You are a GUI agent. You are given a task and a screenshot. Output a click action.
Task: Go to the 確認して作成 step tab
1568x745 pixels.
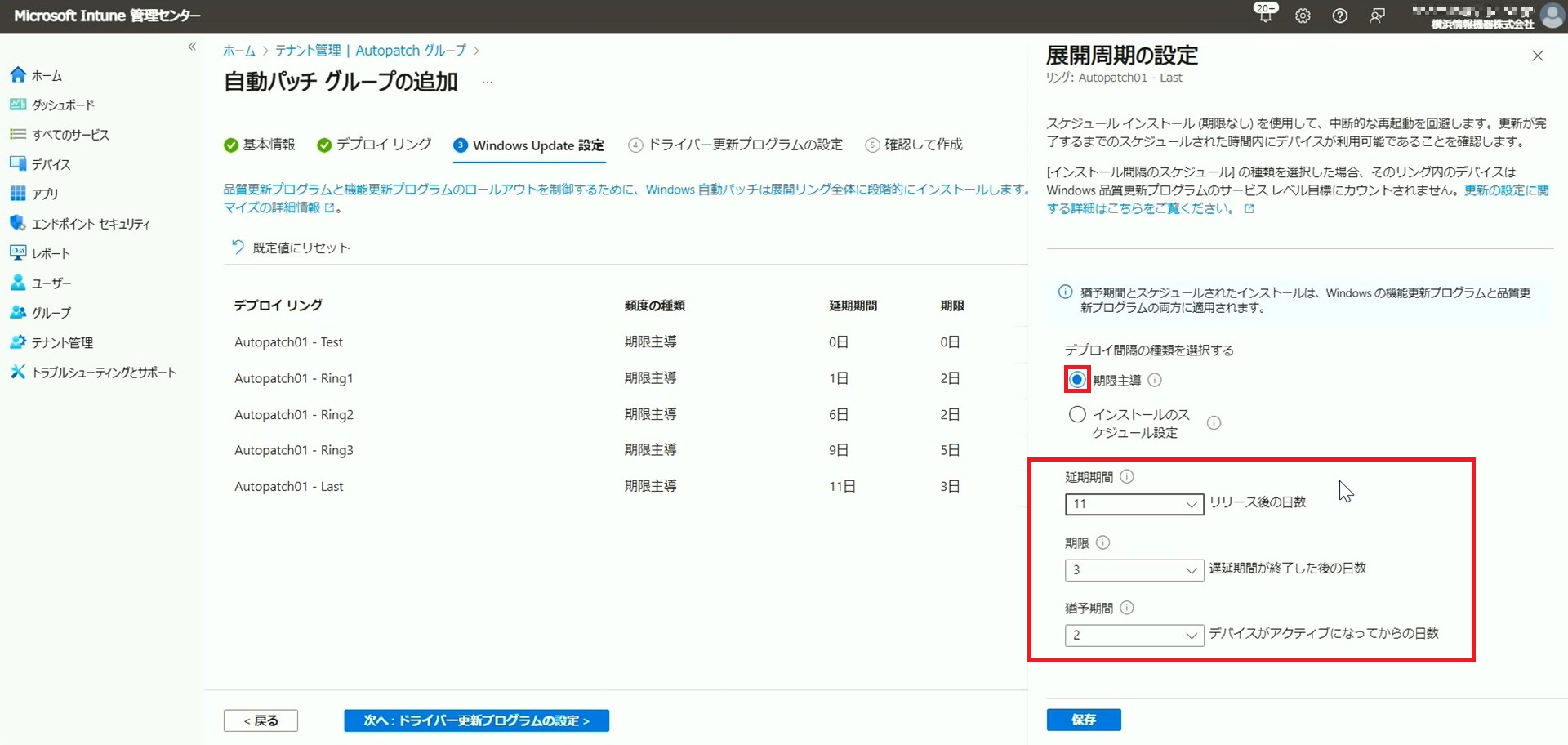pyautogui.click(x=914, y=145)
